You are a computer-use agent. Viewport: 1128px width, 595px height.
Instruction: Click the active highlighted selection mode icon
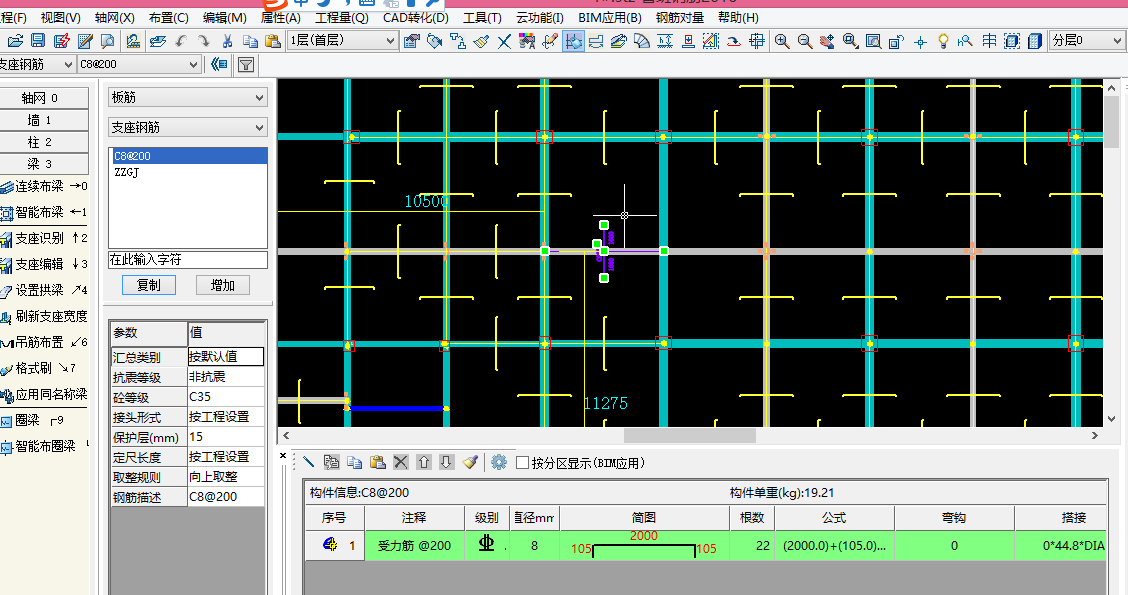coord(573,41)
